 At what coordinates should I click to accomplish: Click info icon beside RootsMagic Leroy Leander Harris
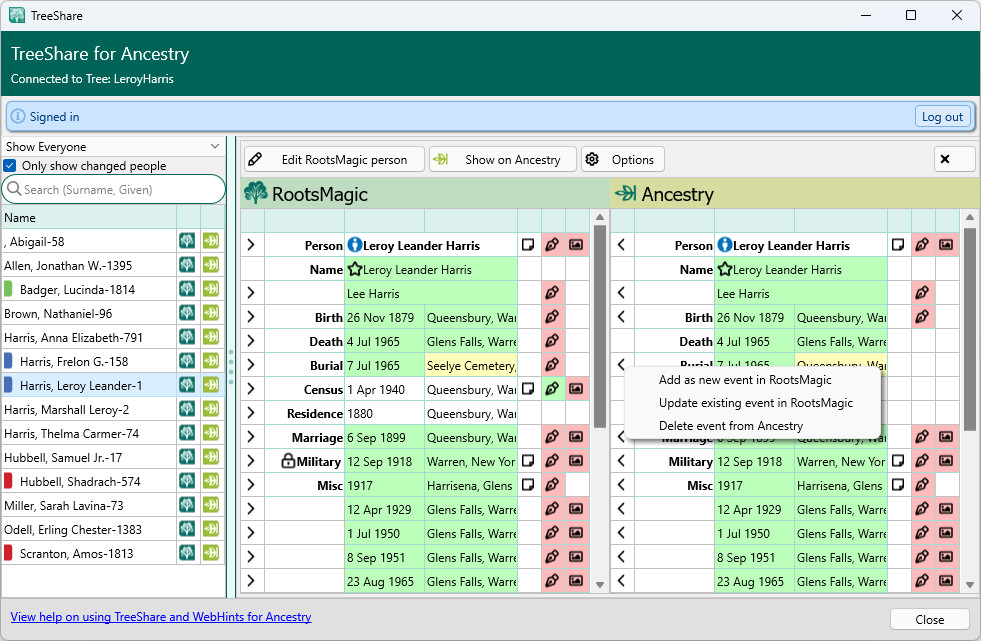coord(355,245)
